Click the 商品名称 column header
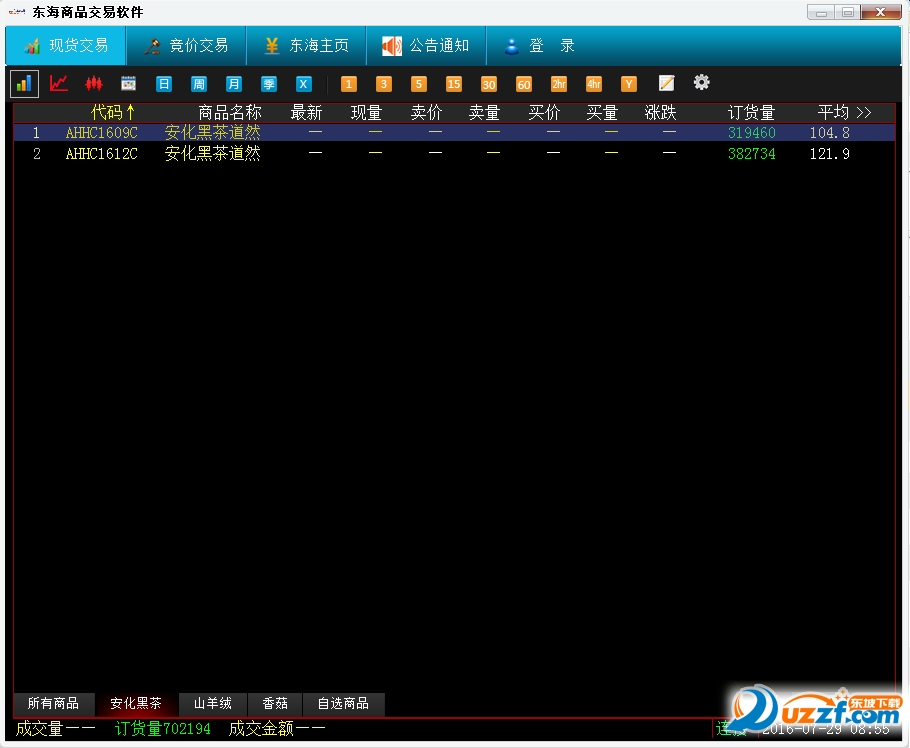Image resolution: width=910 pixels, height=748 pixels. [x=230, y=112]
